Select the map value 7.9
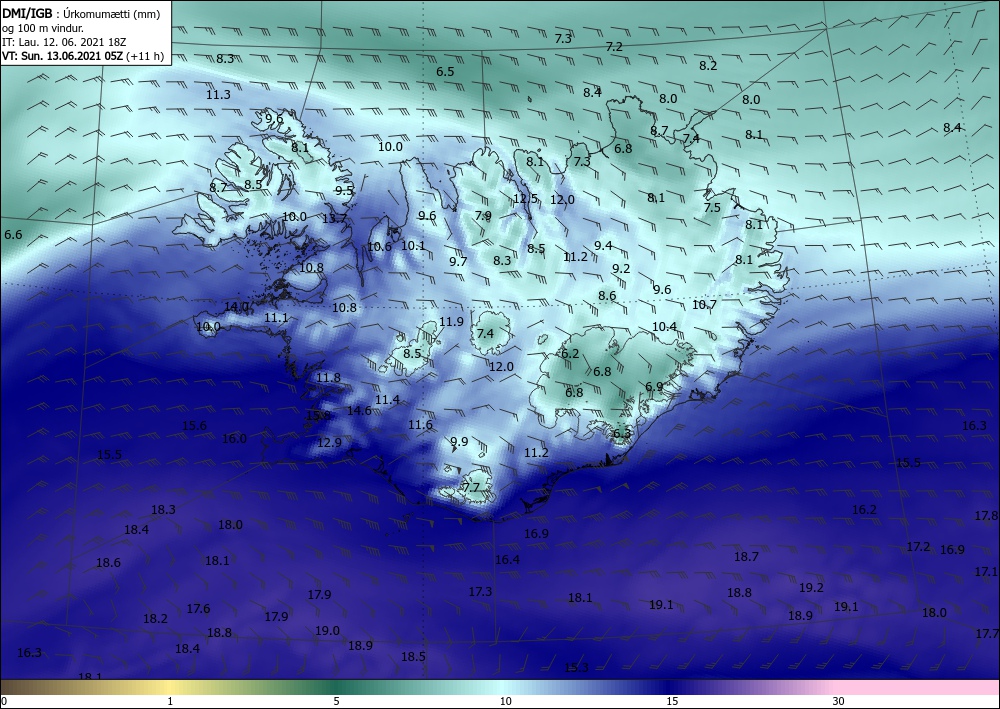This screenshot has width=1000, height=709. pyautogui.click(x=483, y=216)
